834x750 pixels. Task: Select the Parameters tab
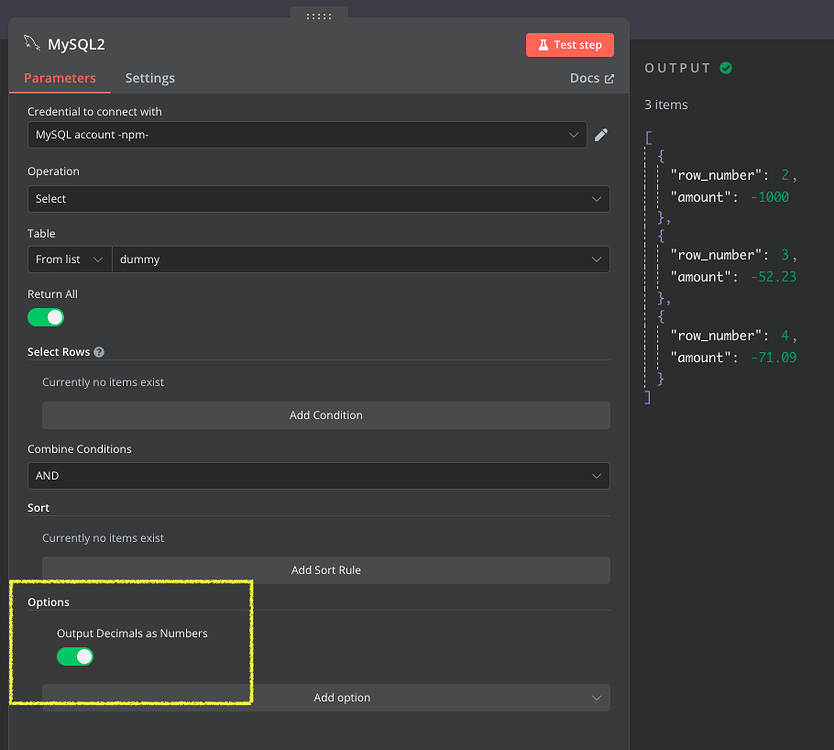click(58, 78)
